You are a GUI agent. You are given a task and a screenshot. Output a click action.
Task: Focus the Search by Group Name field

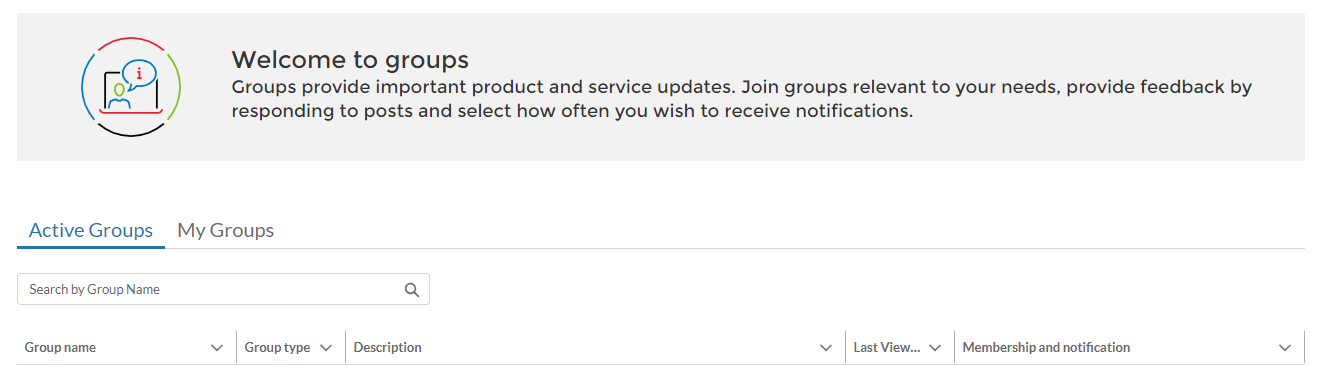click(x=223, y=289)
